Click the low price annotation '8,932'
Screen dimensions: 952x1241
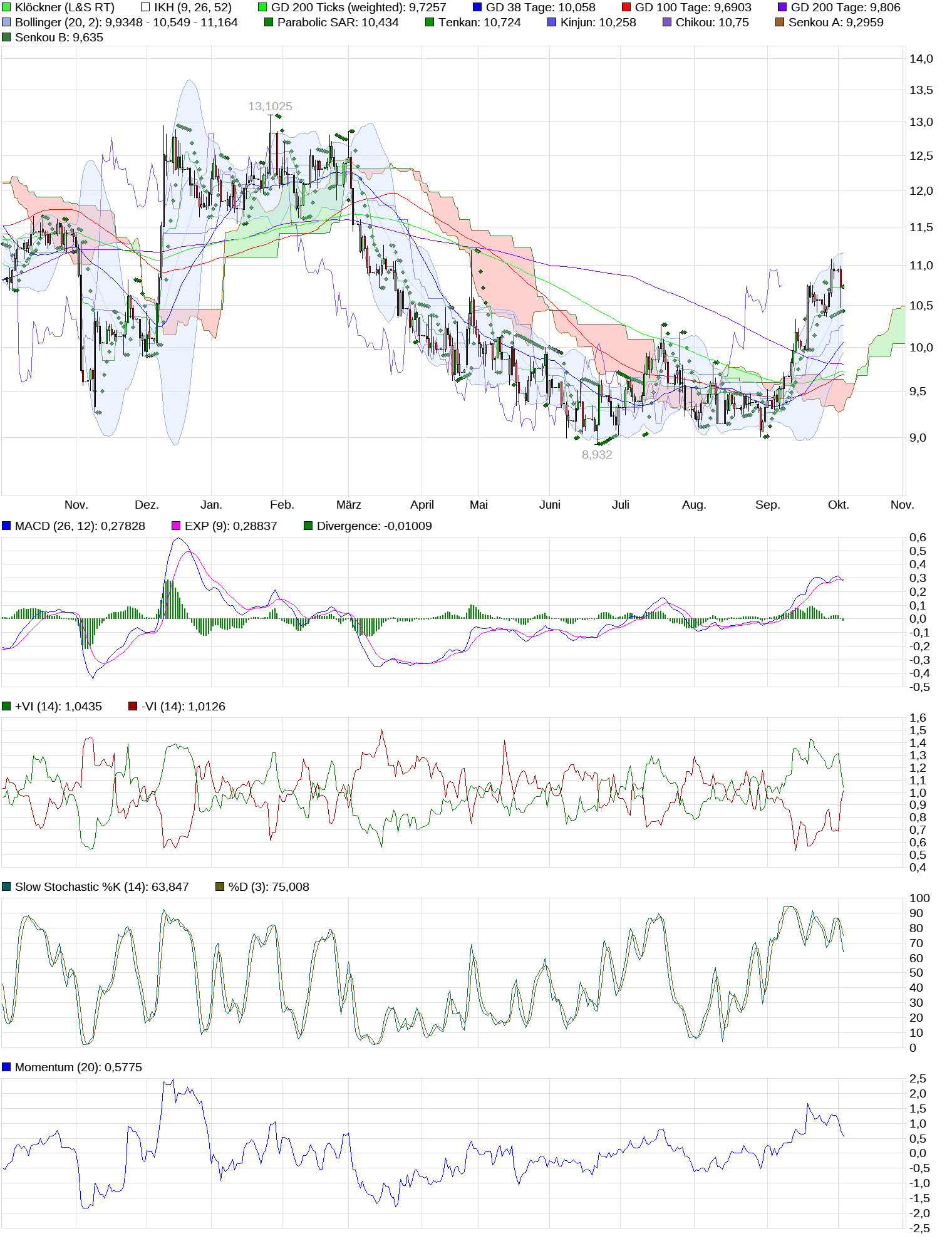pyautogui.click(x=597, y=455)
